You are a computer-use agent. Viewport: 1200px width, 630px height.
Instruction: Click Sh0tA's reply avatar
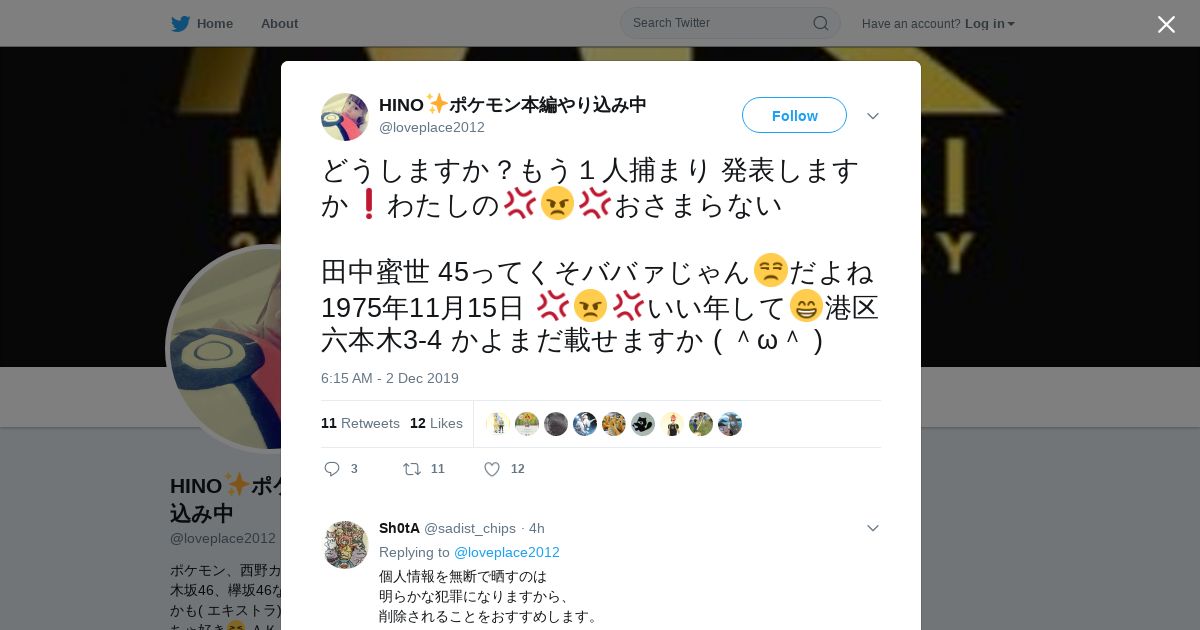coord(346,545)
